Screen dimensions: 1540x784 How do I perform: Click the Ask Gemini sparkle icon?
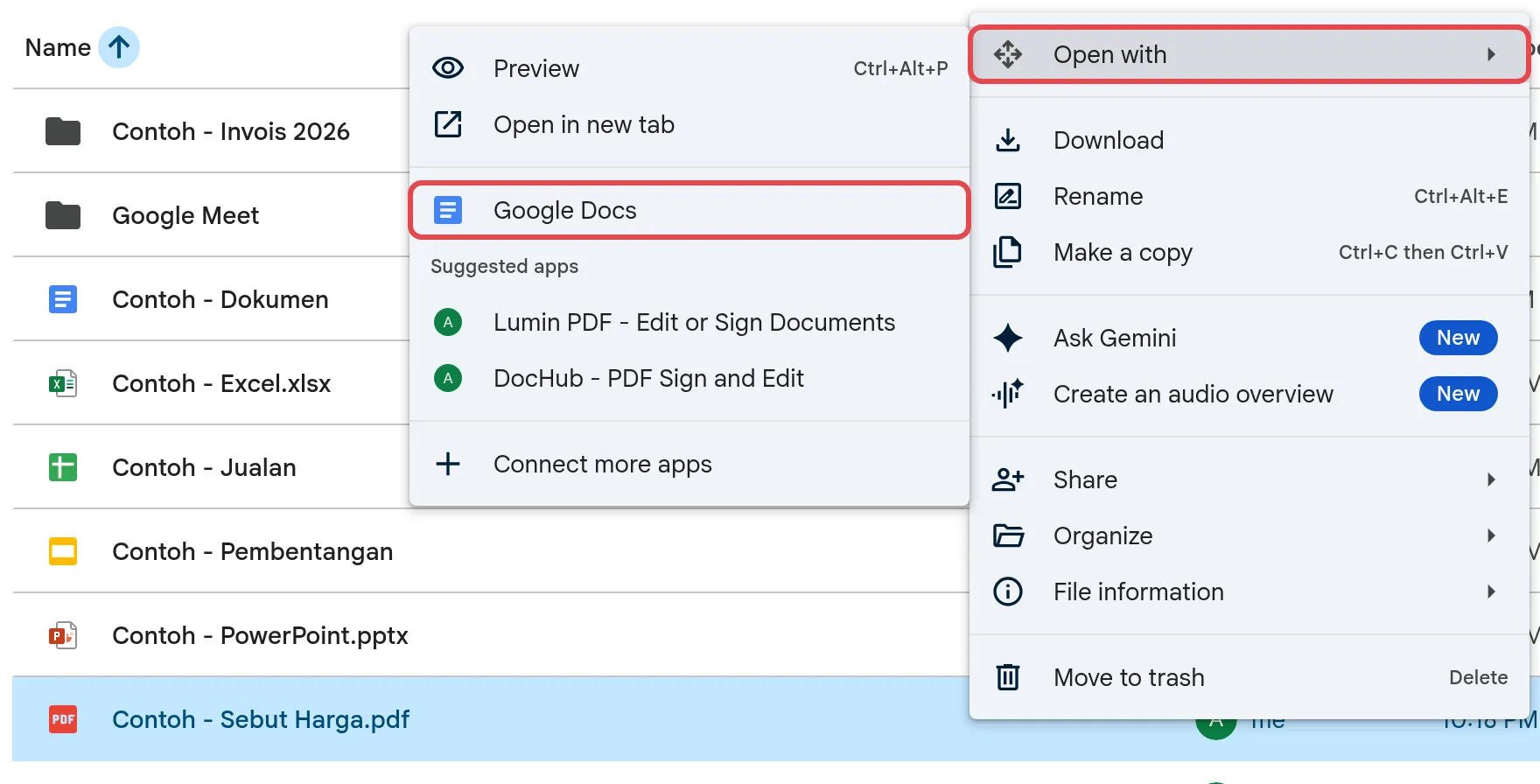tap(1008, 338)
